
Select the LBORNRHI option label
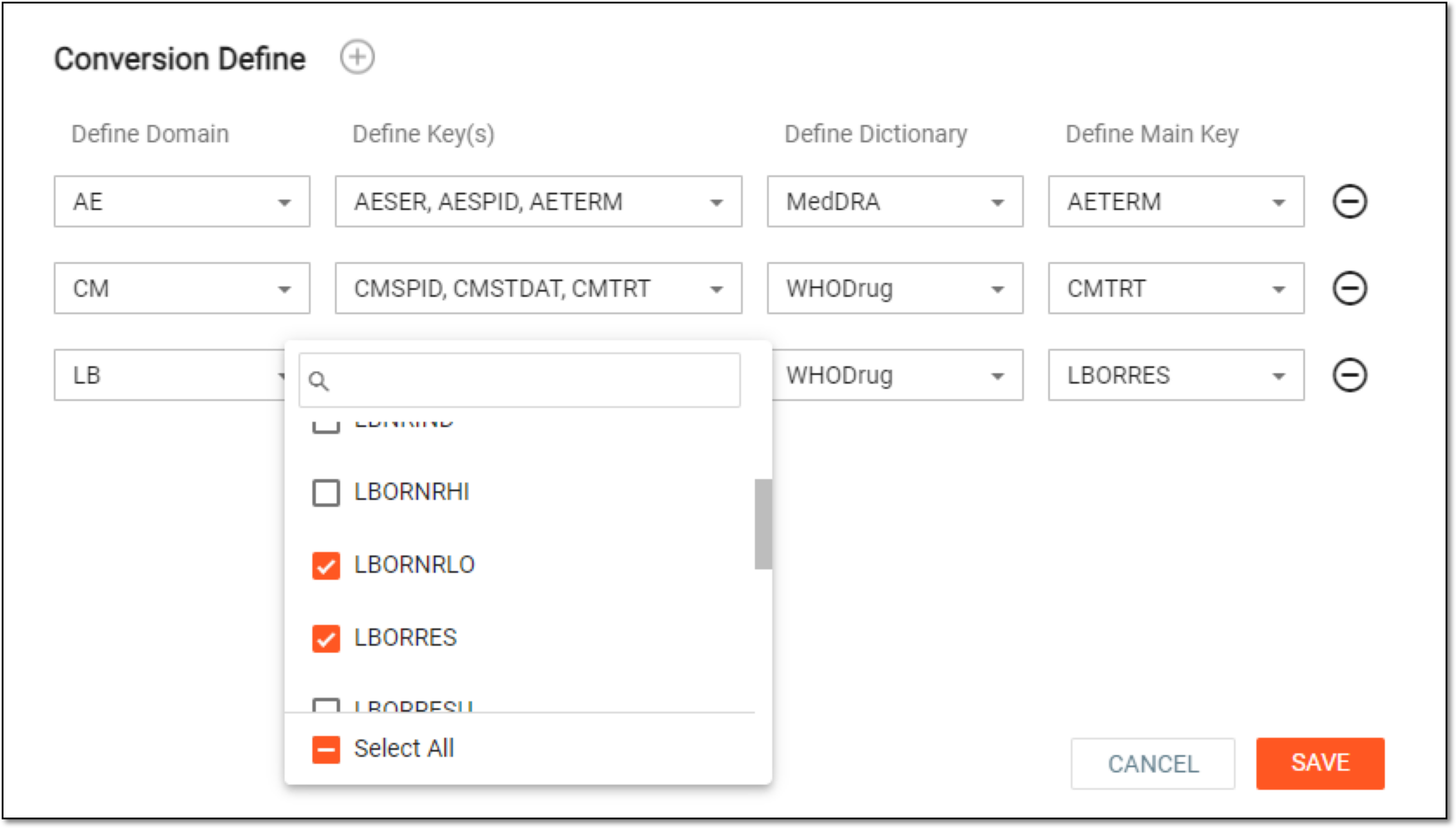tap(412, 492)
